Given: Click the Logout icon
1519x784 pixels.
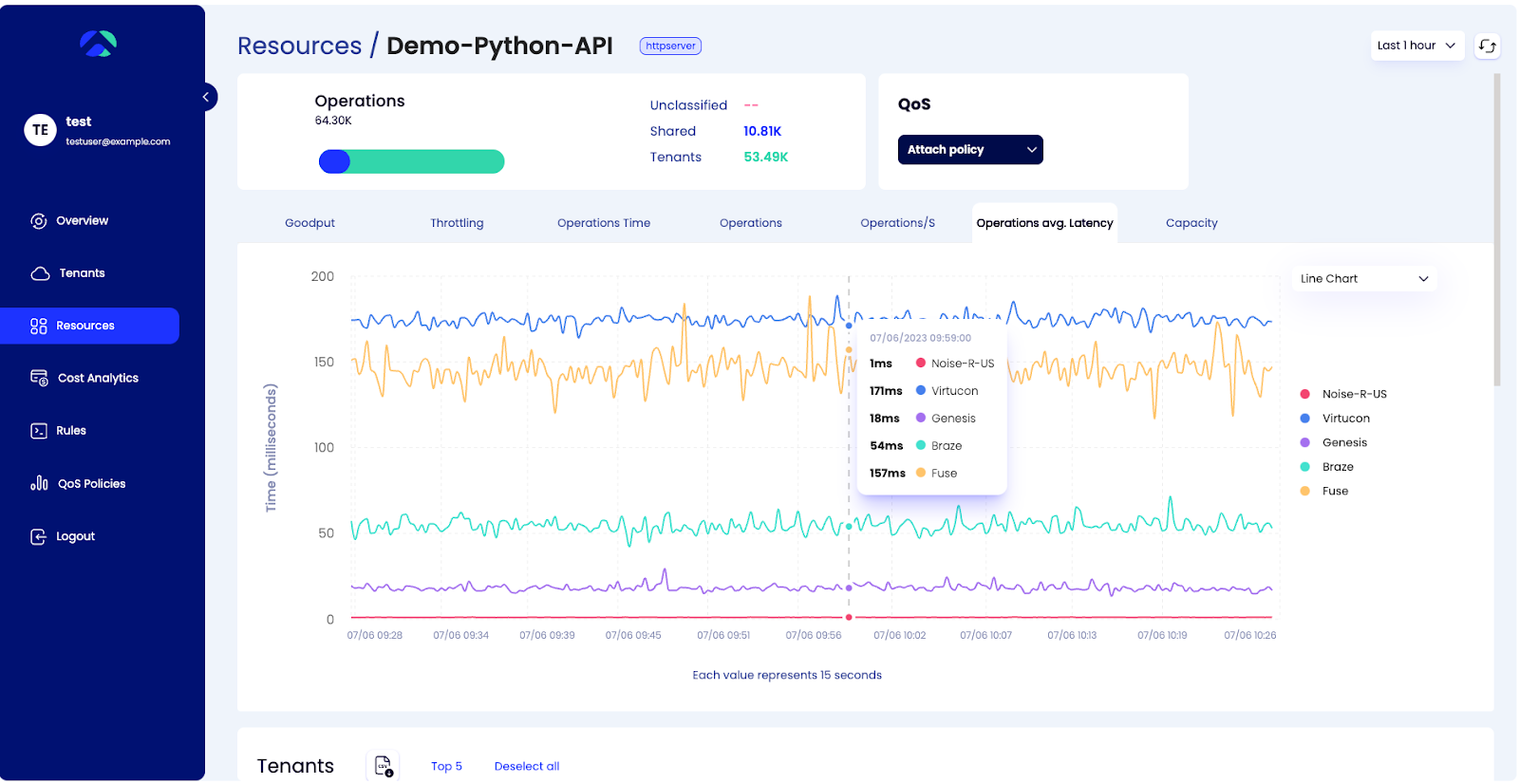Looking at the screenshot, I should coord(39,536).
